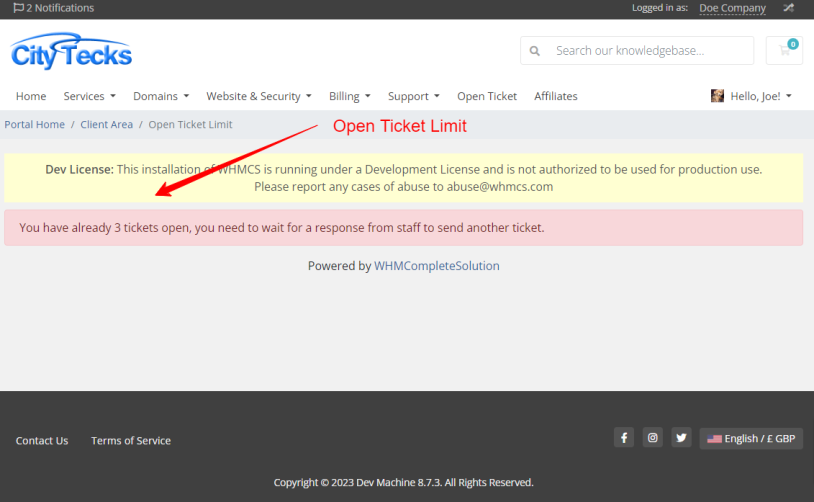
Task: Click the CityTecks logo
Action: [71, 51]
